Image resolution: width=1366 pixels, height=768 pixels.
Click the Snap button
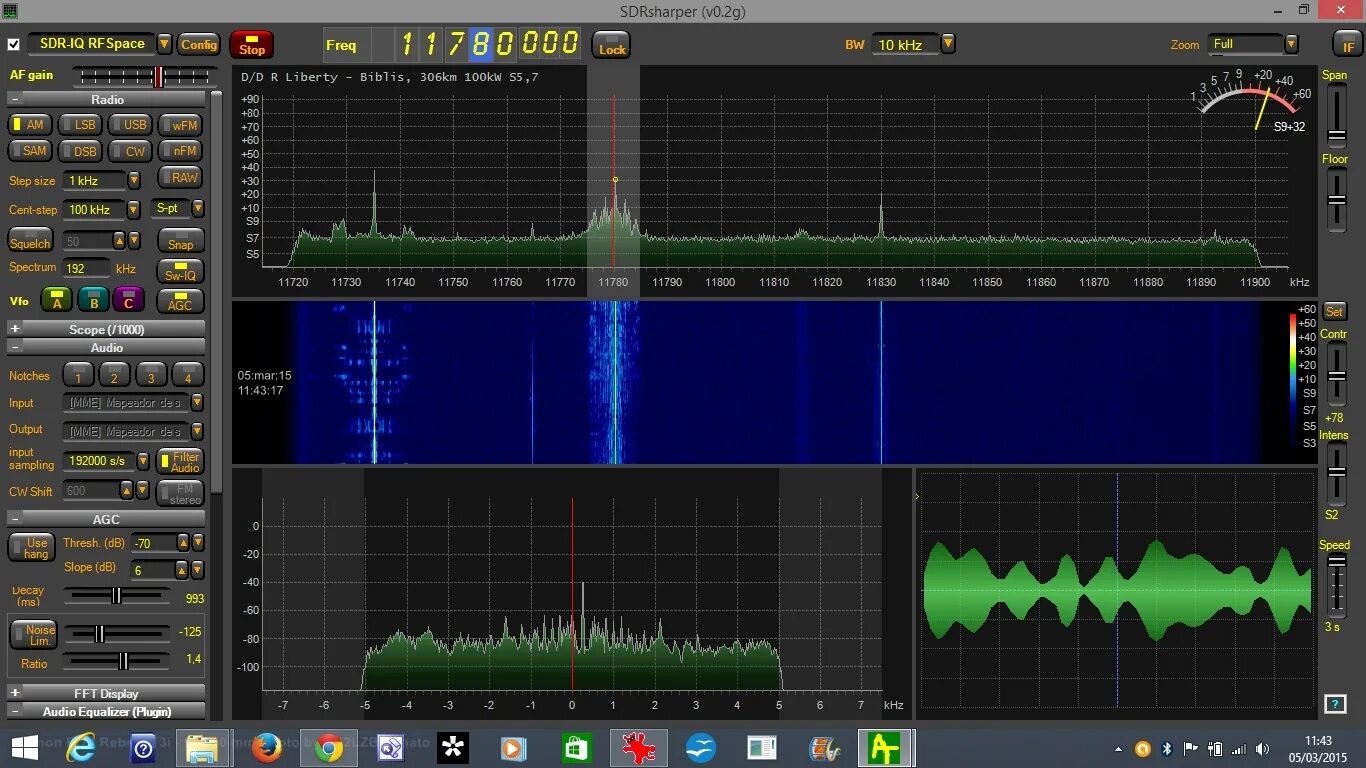180,241
